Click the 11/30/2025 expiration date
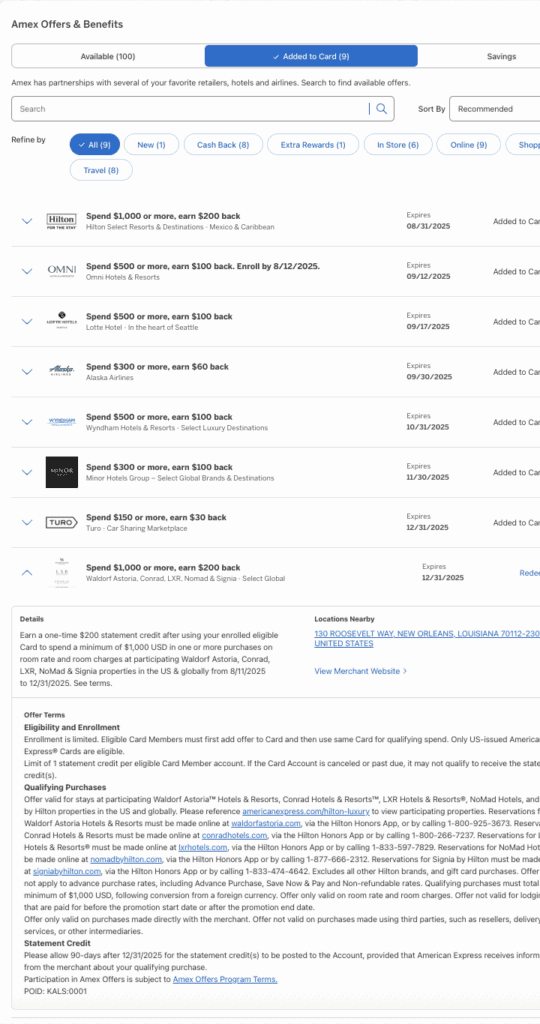The height and width of the screenshot is (1024, 540). click(x=428, y=477)
